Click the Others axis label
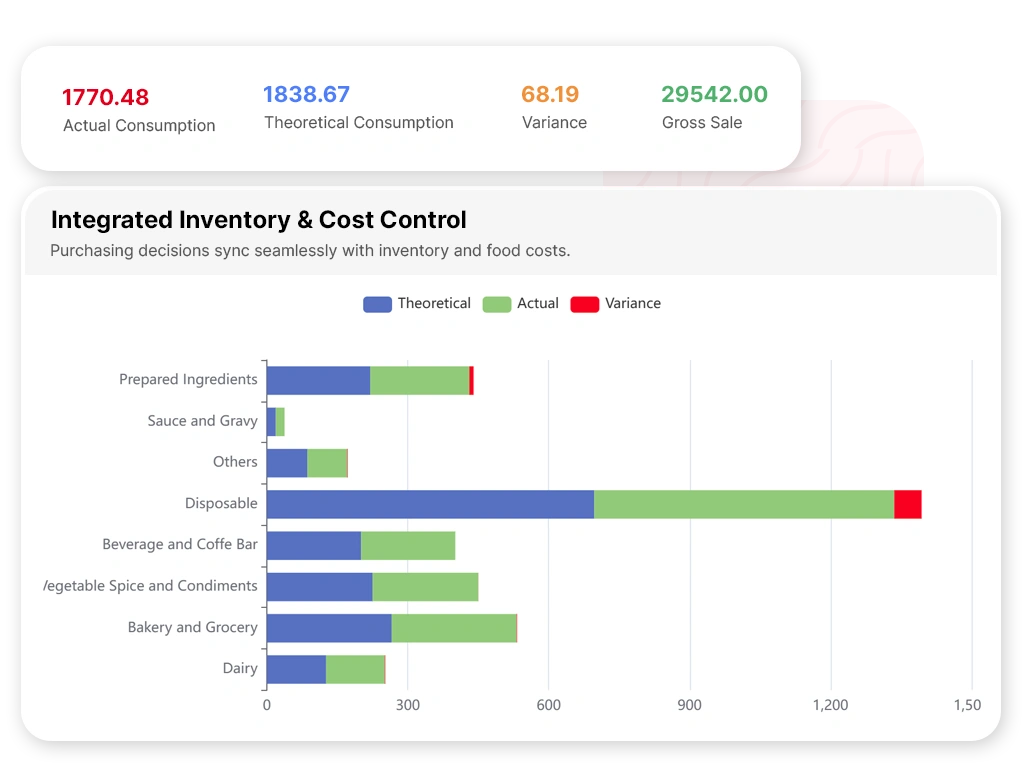The width and height of the screenshot is (1024, 768). click(235, 462)
